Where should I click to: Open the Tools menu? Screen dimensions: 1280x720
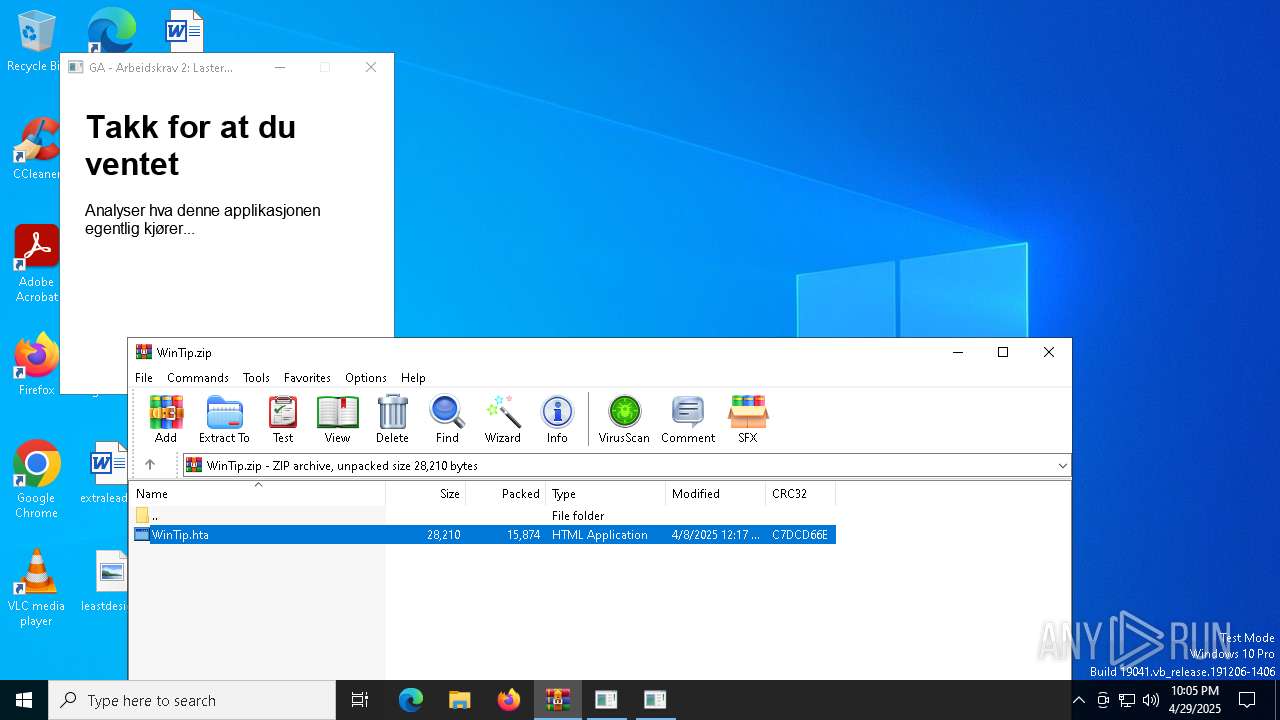[256, 378]
